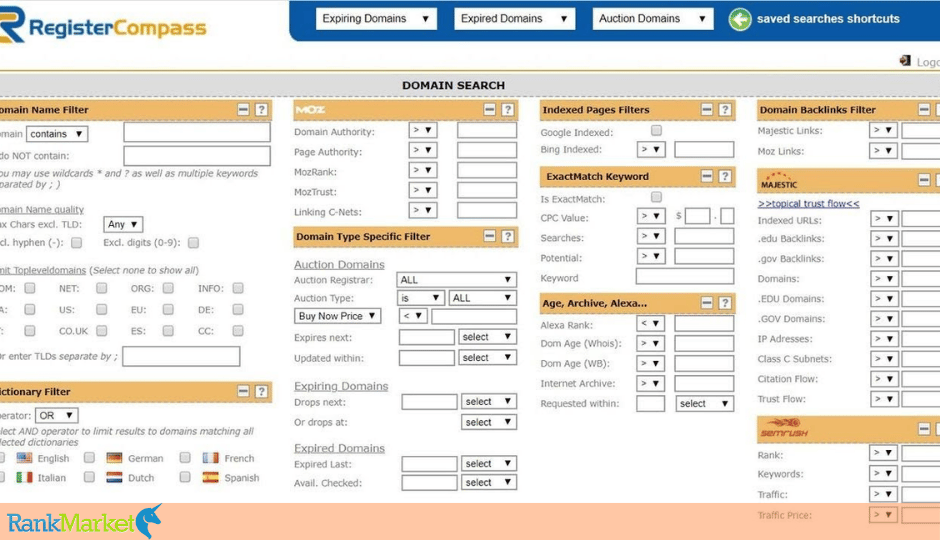Screen dimensions: 940x540
Task: Collapse the ExactMatch Keyword panel
Action: (x=707, y=176)
